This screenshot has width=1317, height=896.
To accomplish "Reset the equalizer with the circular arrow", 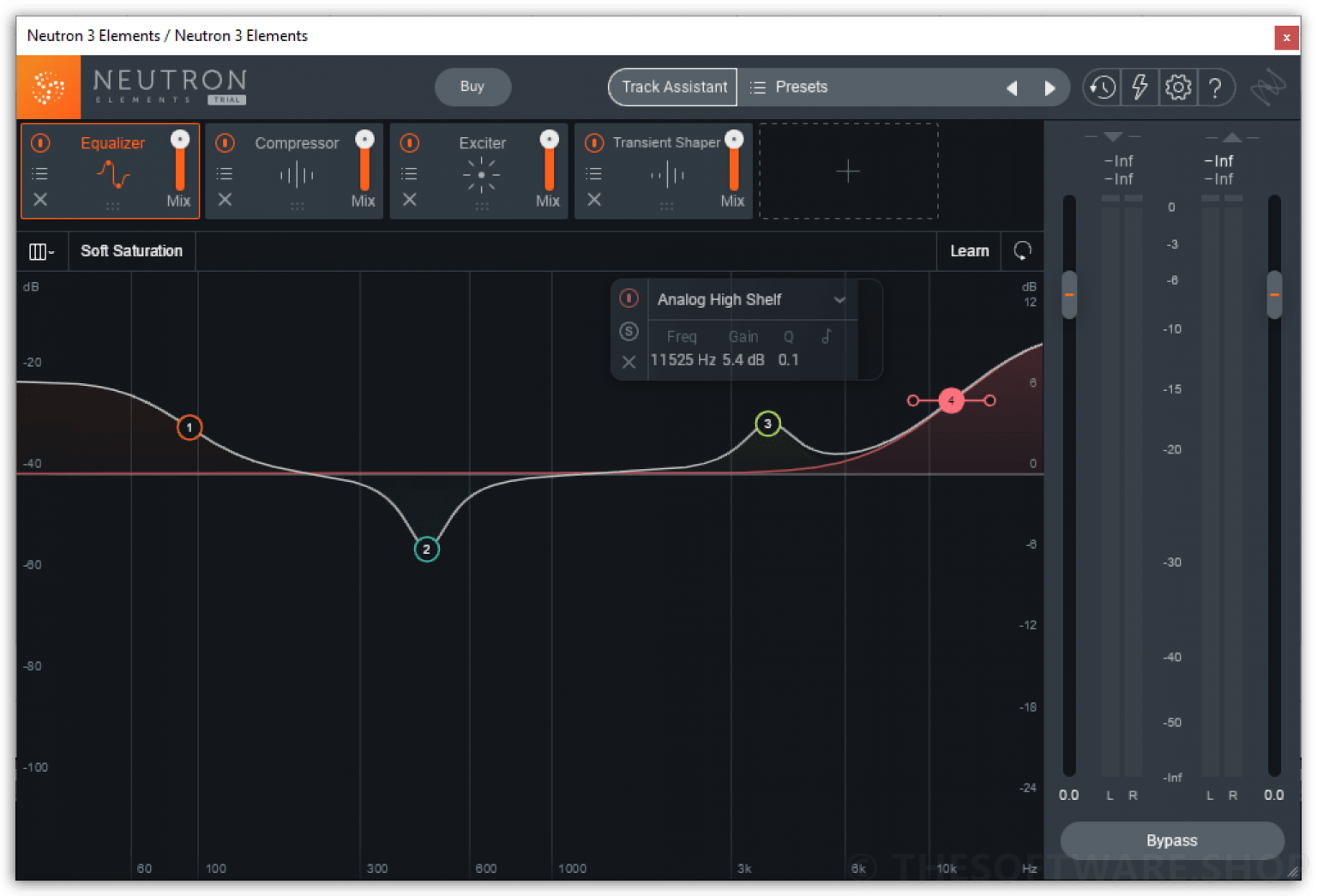I will 1022,250.
